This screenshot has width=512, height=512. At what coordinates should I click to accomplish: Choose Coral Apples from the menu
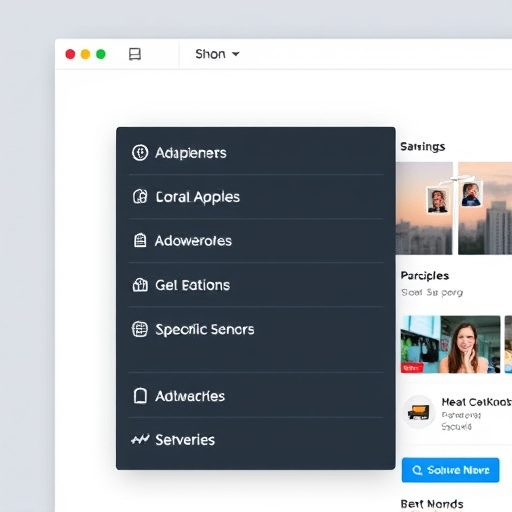256,197
